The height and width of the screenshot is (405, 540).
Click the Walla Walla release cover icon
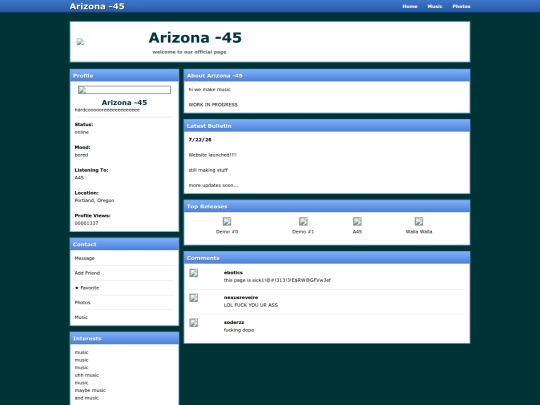(x=419, y=221)
